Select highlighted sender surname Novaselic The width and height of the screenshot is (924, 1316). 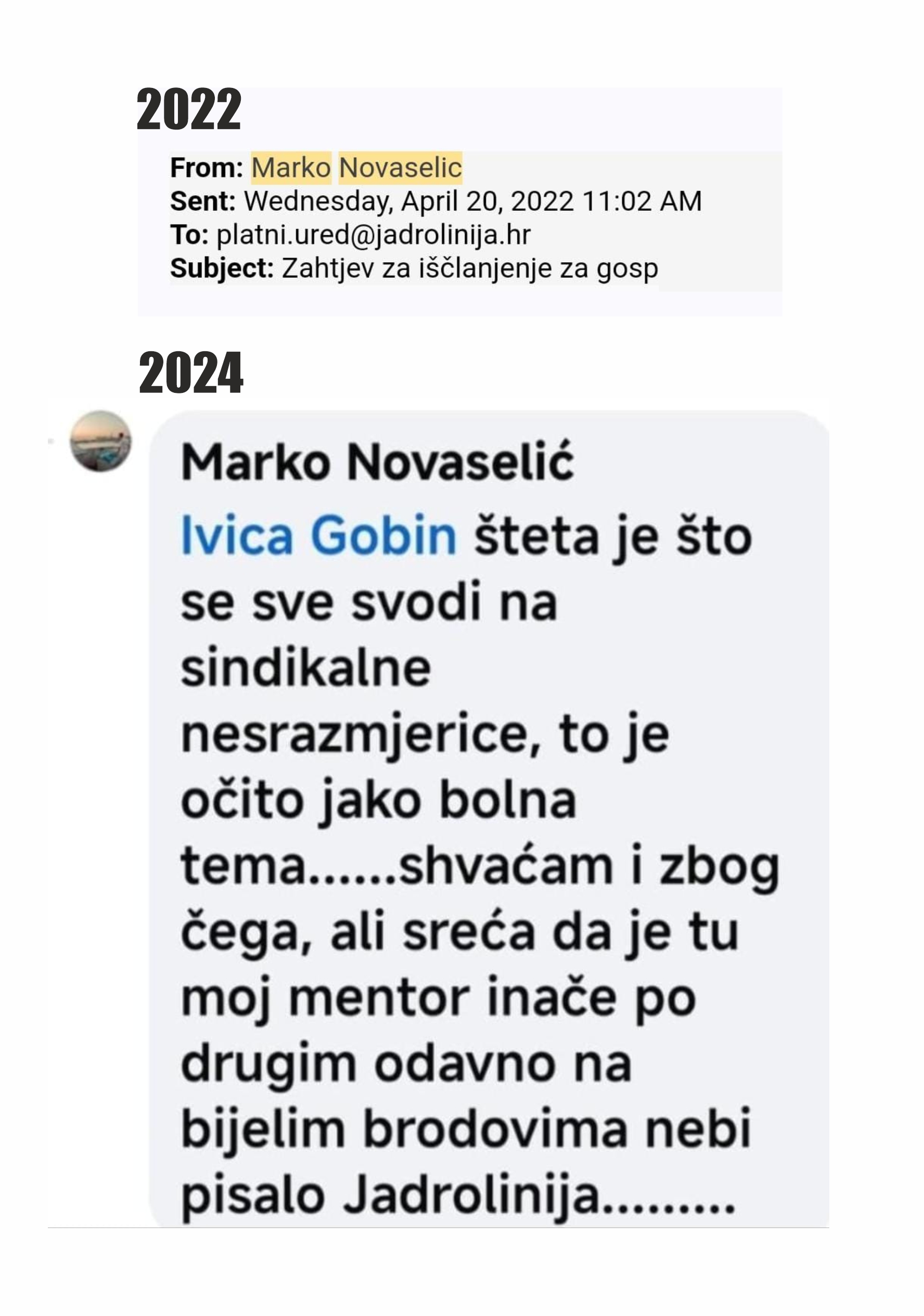pyautogui.click(x=401, y=168)
